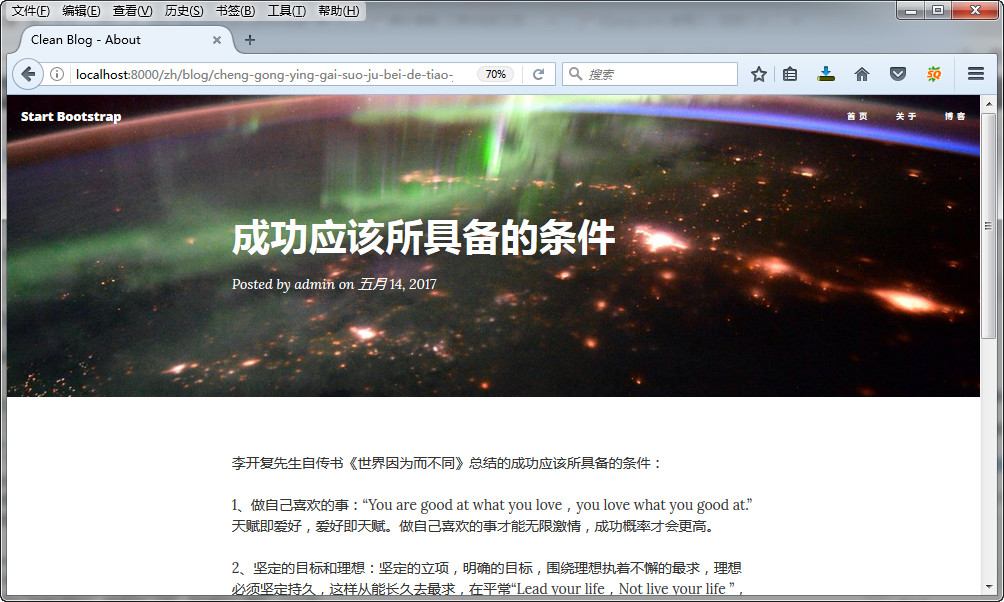This screenshot has width=1004, height=602.
Task: Click the date text 五月 14, 2017
Action: point(397,284)
